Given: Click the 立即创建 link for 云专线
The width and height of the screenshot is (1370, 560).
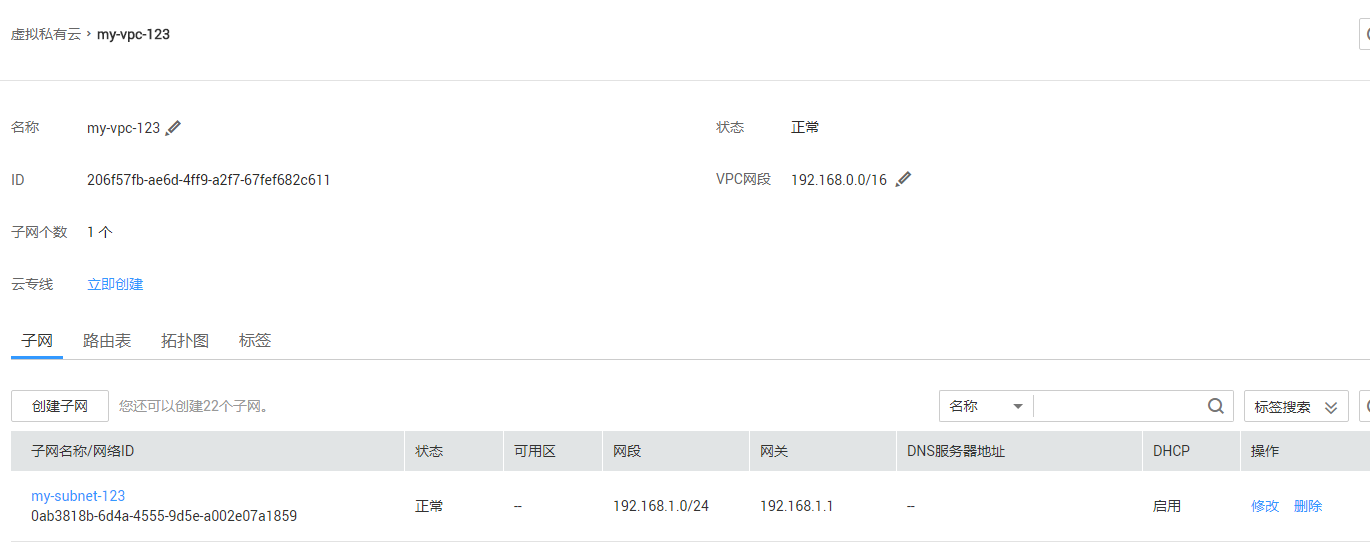Looking at the screenshot, I should [x=115, y=284].
